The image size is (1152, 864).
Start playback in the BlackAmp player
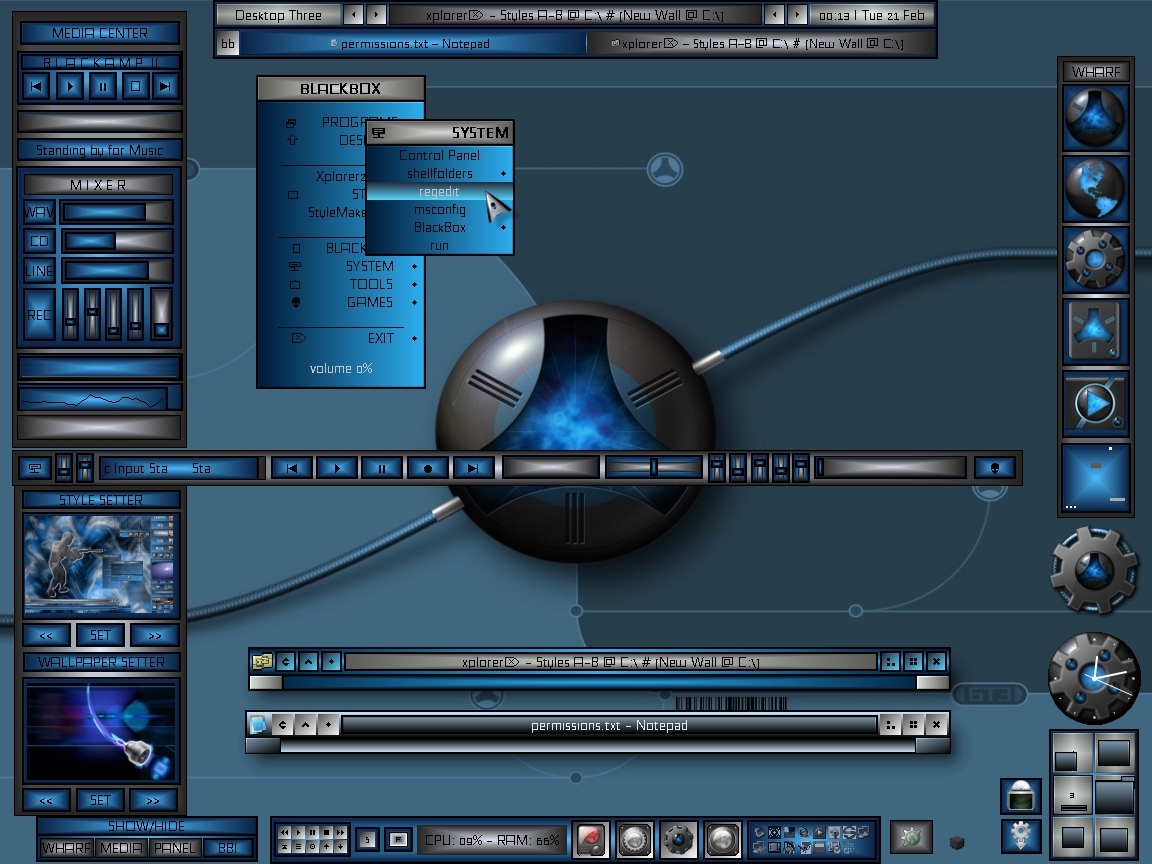click(70, 86)
